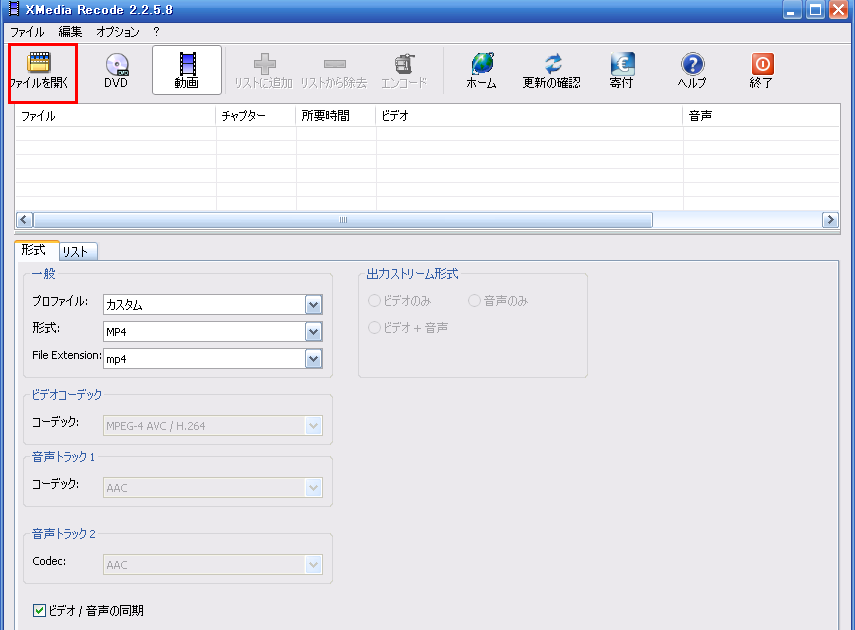Open the 編集 menu
855x630 pixels.
point(70,32)
